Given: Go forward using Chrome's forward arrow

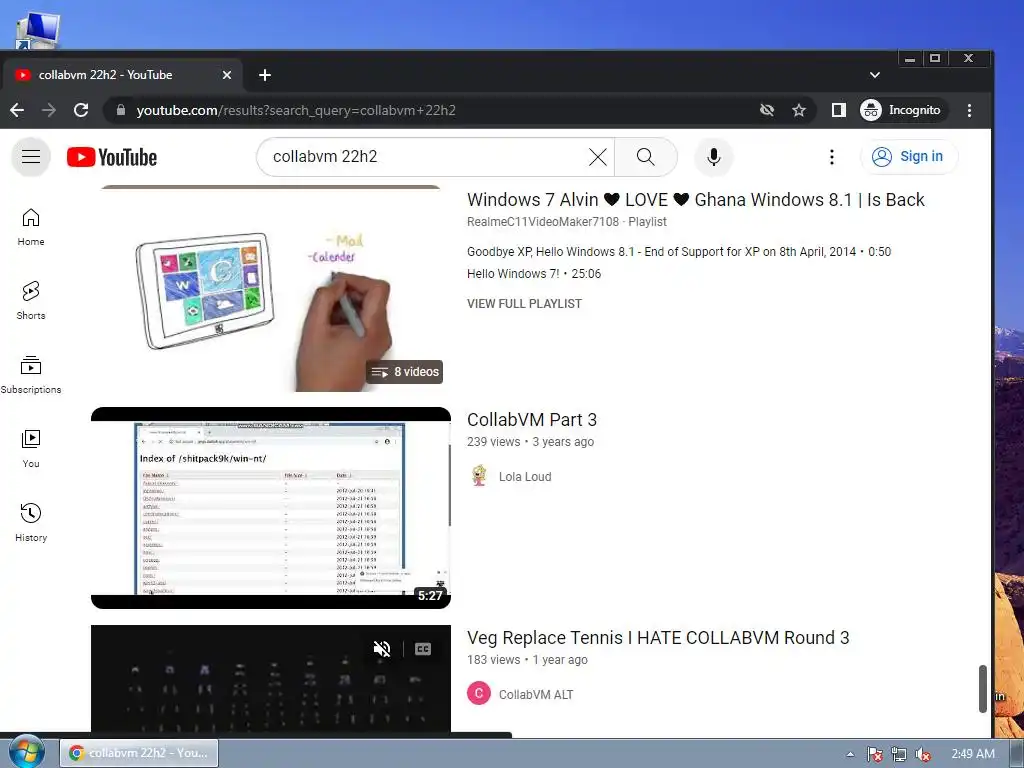Looking at the screenshot, I should [49, 110].
